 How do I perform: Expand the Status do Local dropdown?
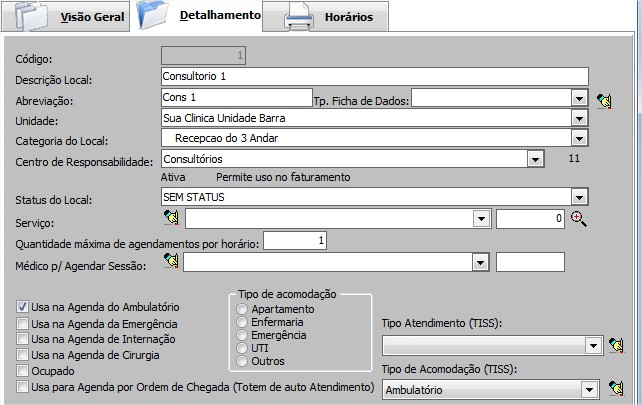click(578, 198)
